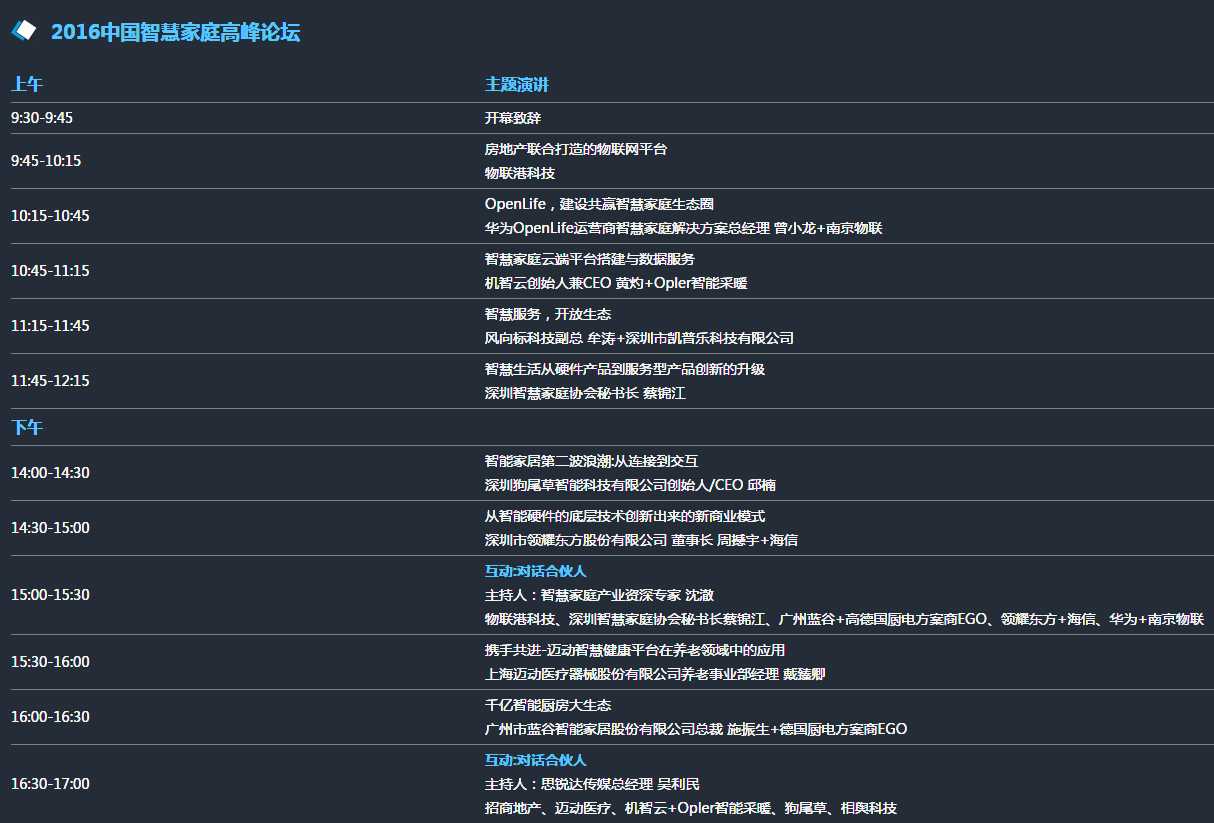Click 智能家居第二波浪潮:从连接到交互 topic
Screen dimensions: 1214x823
point(591,461)
